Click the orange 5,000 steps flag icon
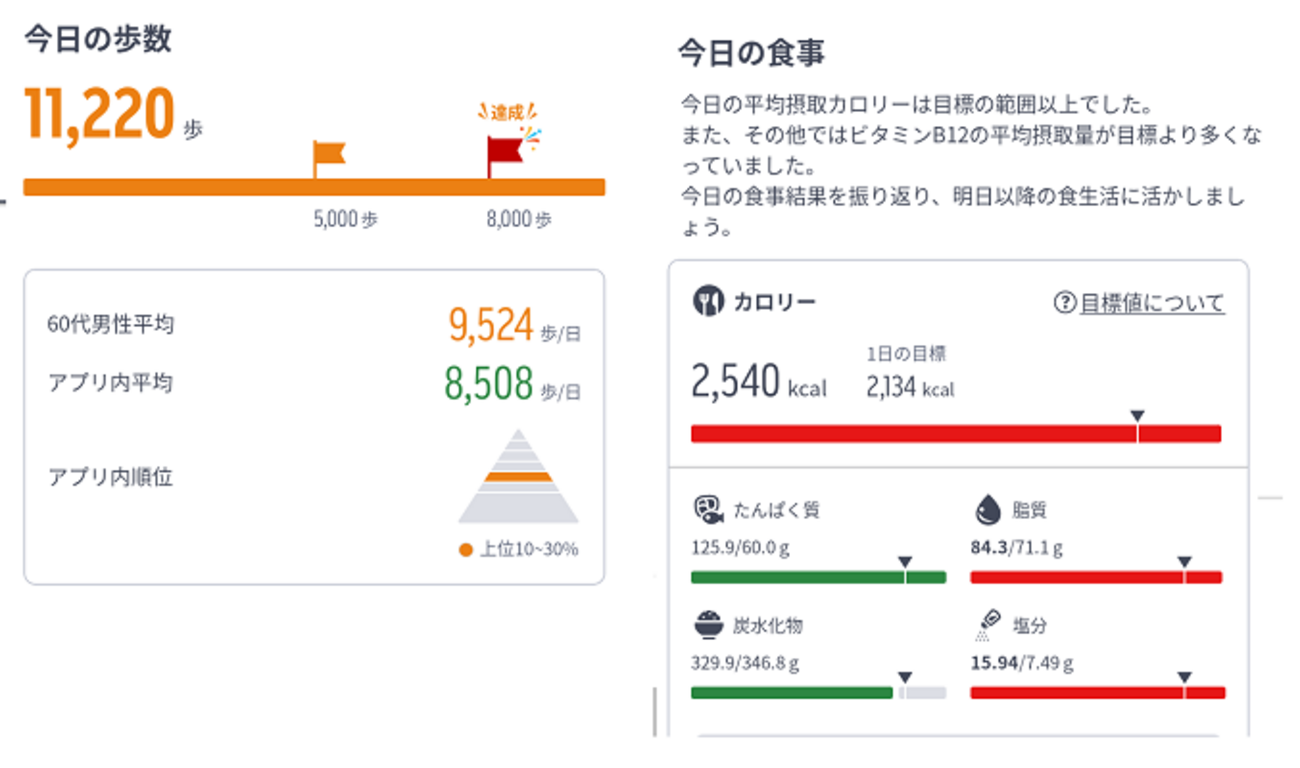The width and height of the screenshot is (1300, 768). tap(328, 154)
